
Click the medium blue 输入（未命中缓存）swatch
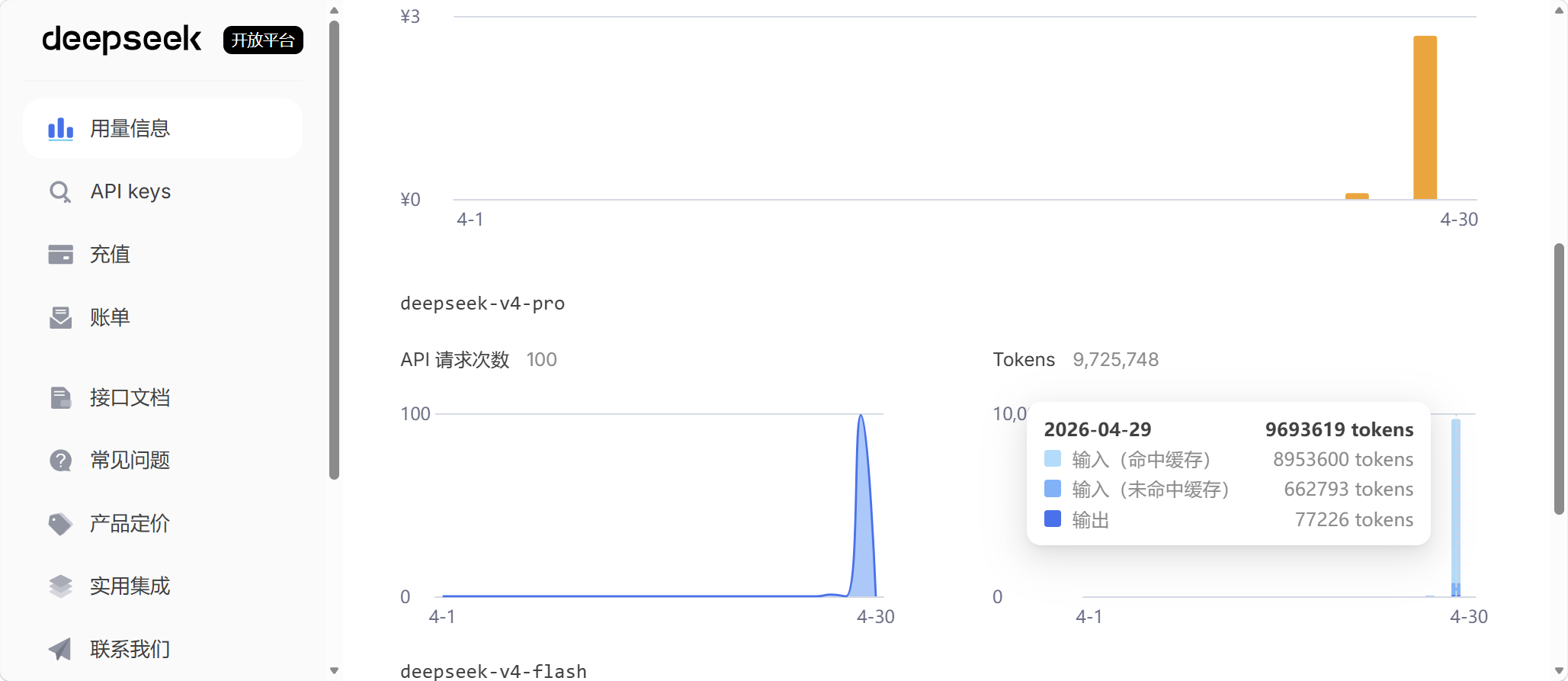tap(1053, 488)
